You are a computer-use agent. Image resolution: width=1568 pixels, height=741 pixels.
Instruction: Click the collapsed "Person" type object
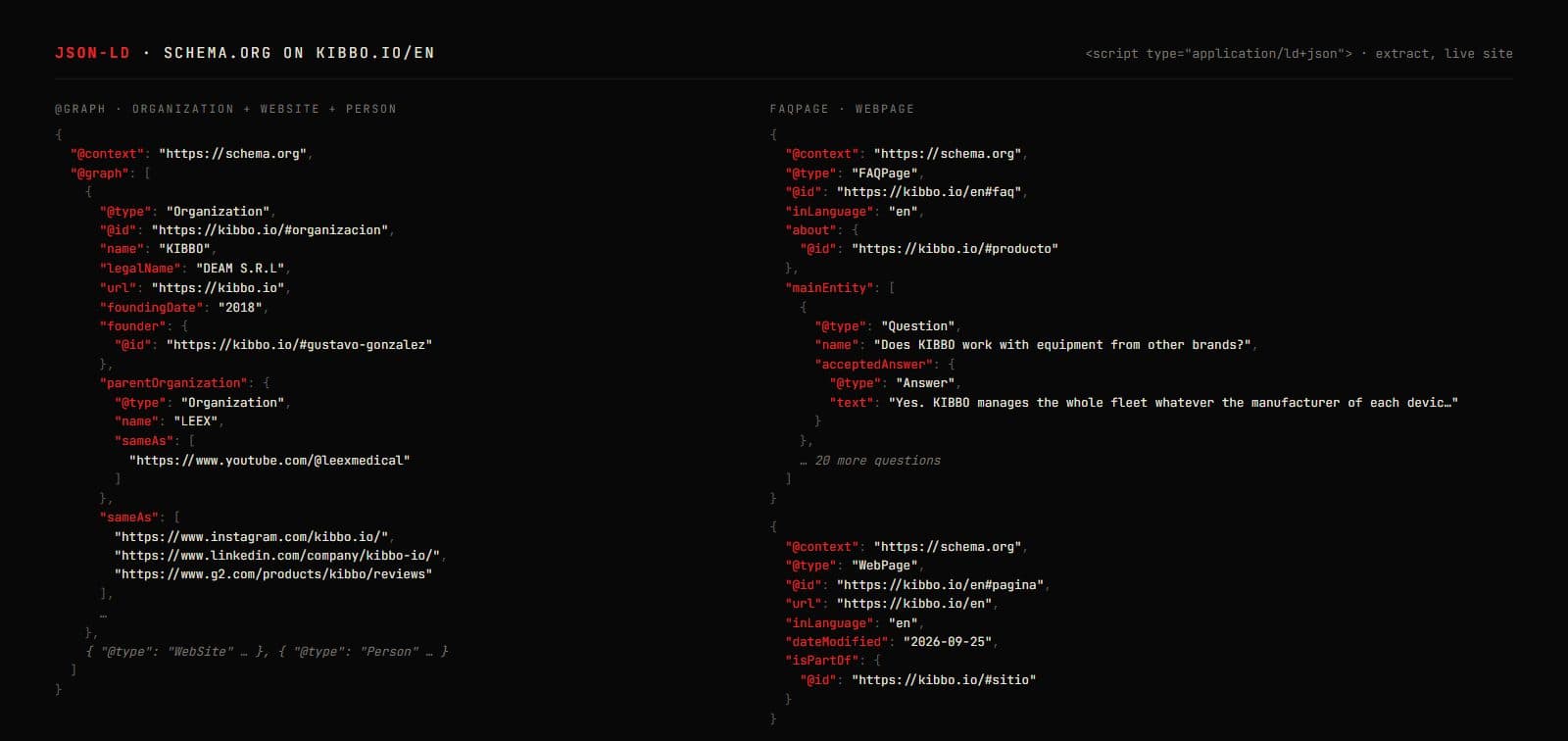point(364,652)
